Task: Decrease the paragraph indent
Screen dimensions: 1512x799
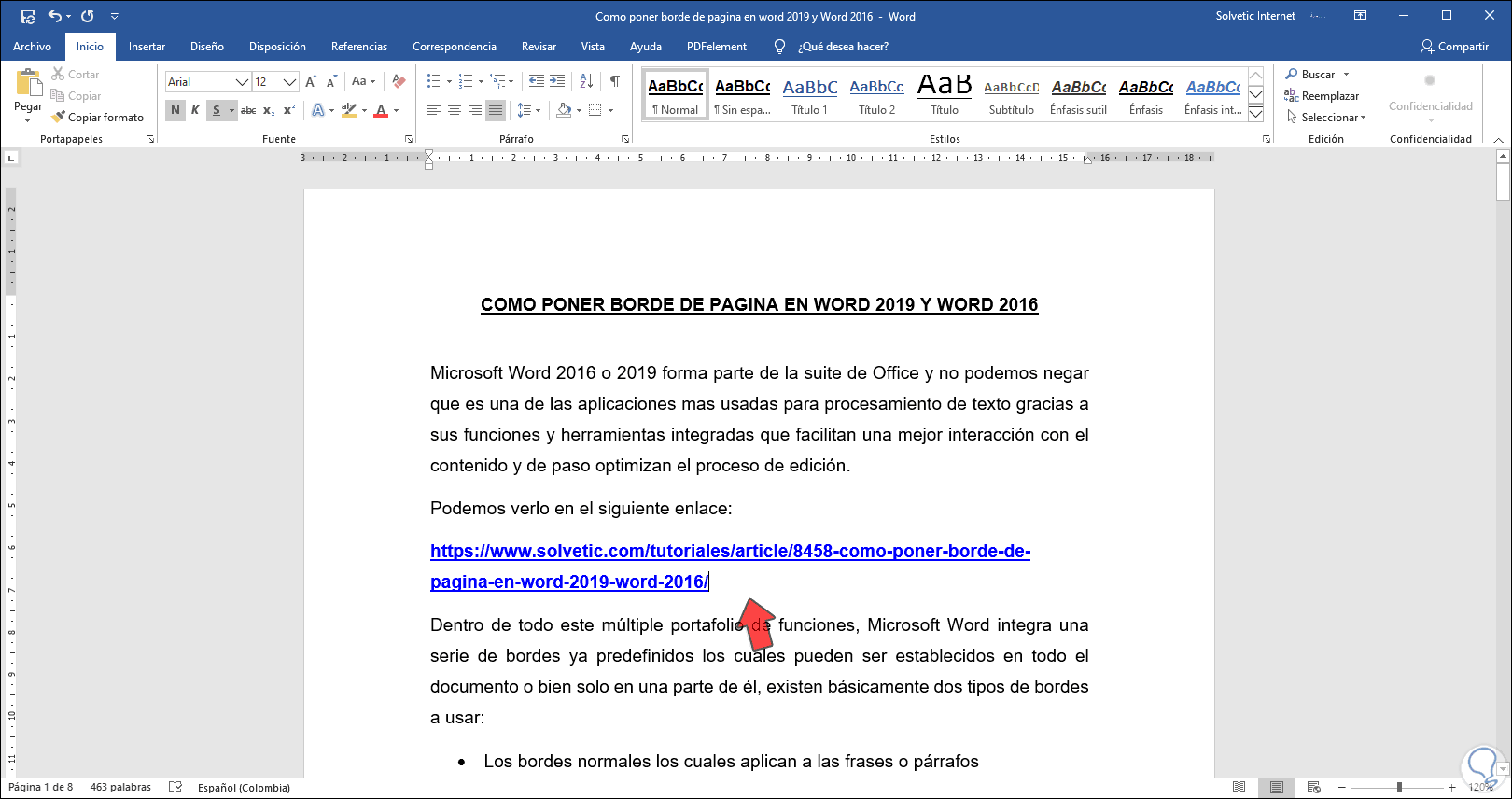Action: coord(537,81)
